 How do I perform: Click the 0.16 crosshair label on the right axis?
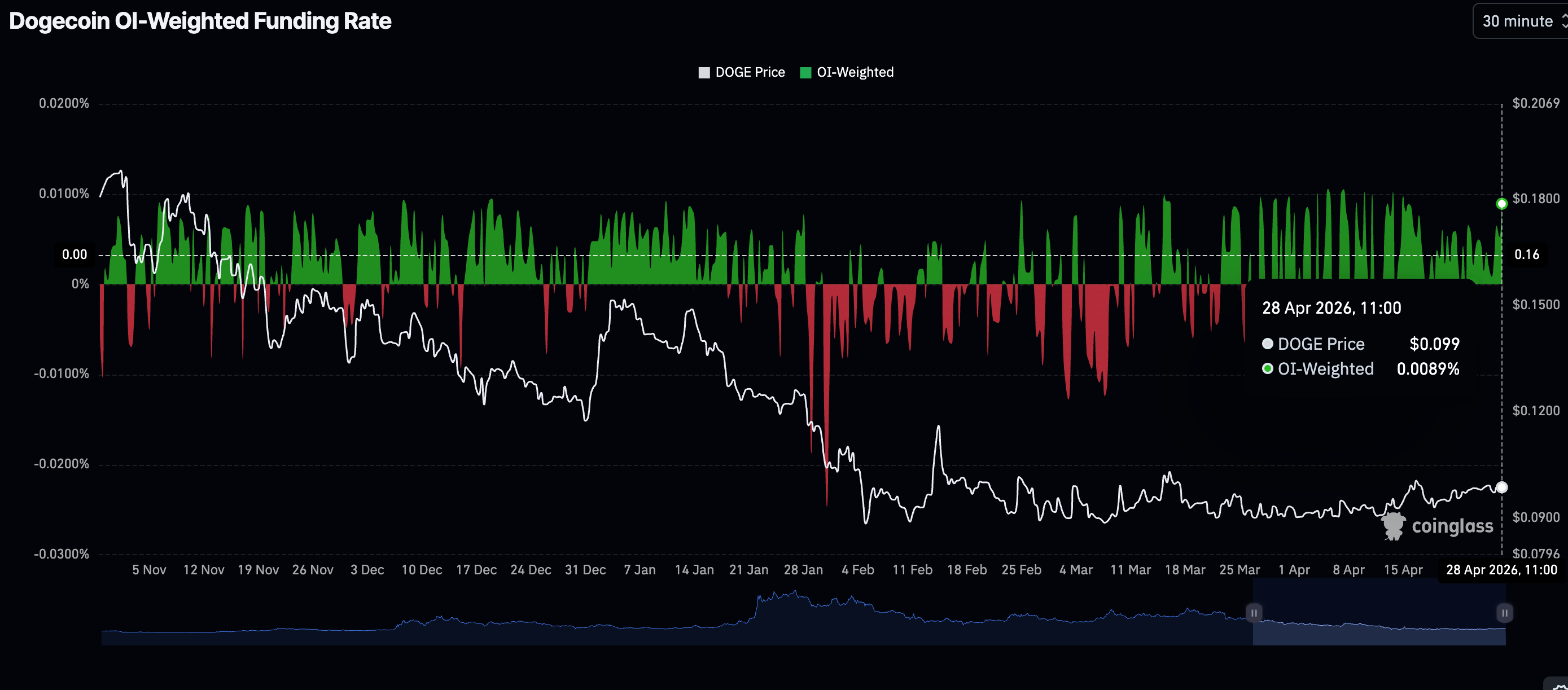tap(1527, 254)
